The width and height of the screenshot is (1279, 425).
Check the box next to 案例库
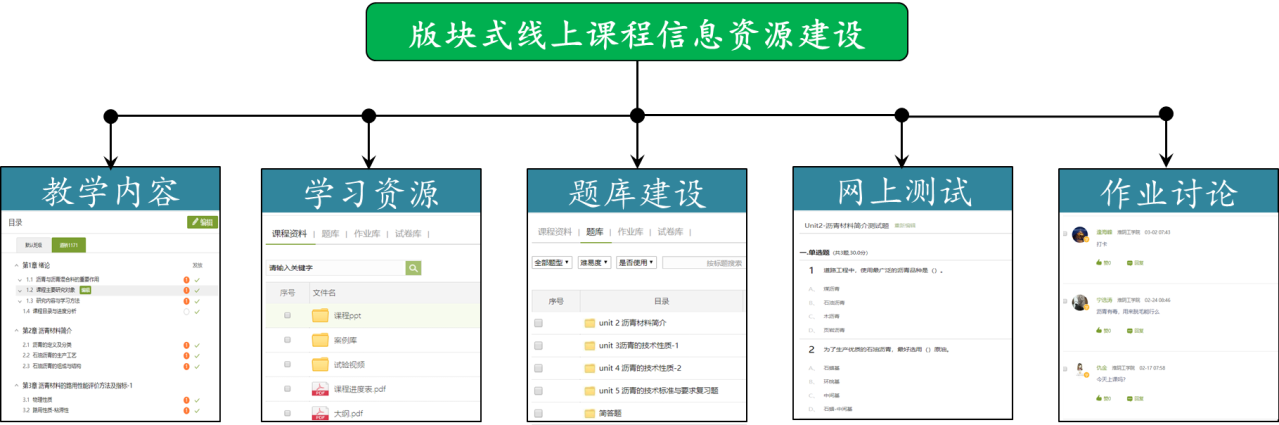(x=287, y=340)
